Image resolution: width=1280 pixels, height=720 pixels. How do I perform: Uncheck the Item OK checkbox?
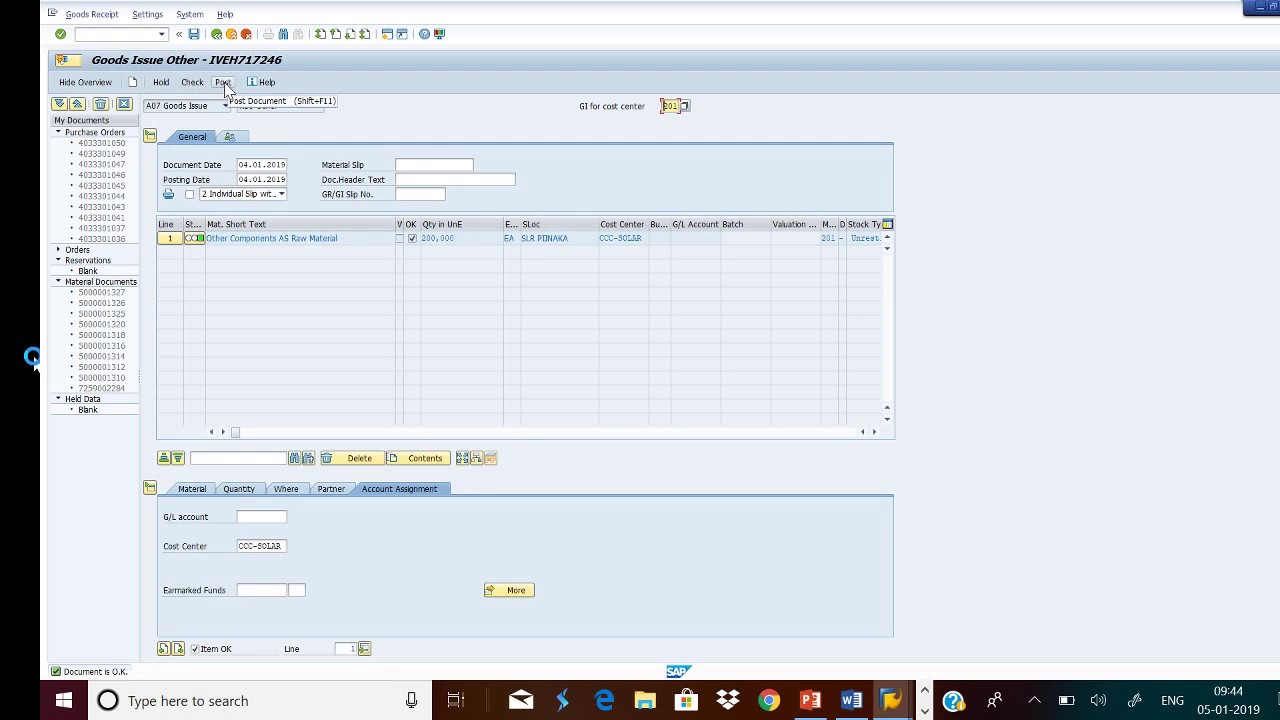pos(195,649)
